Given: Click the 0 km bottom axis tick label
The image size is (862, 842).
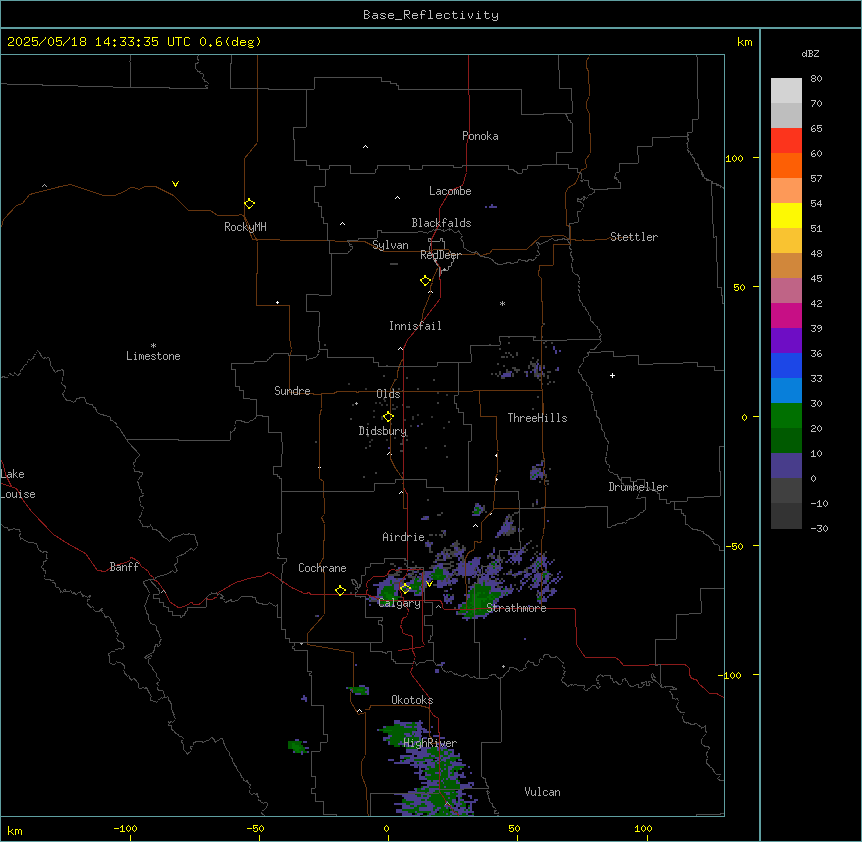Looking at the screenshot, I should [x=386, y=828].
